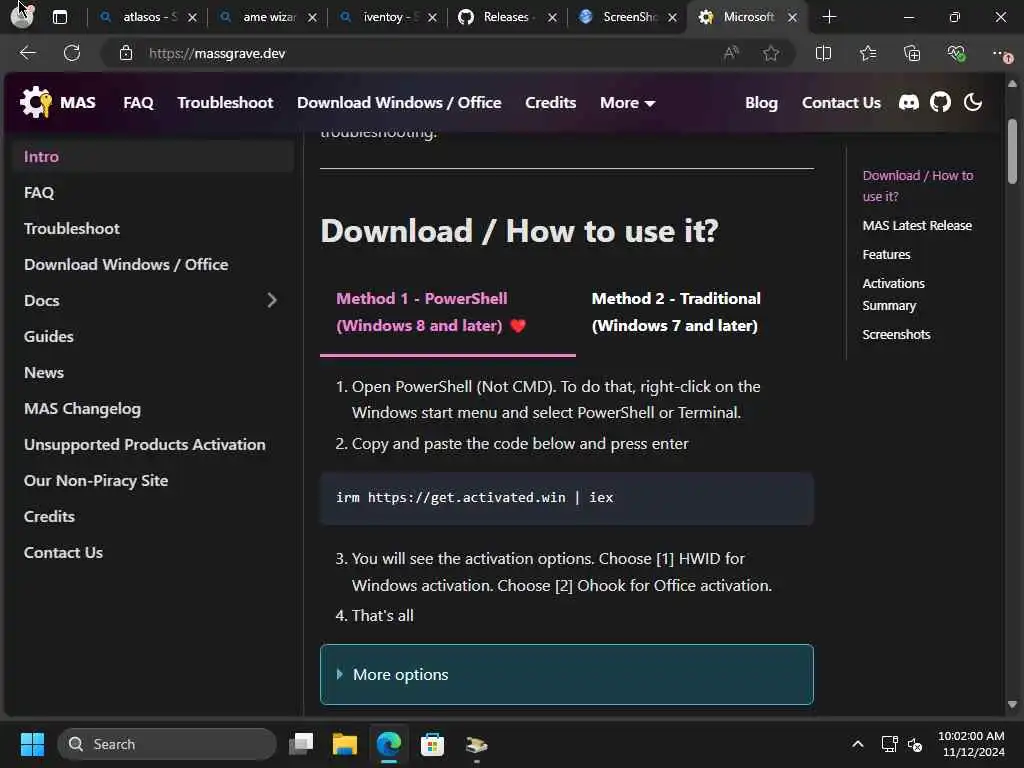The width and height of the screenshot is (1024, 768).
Task: Open the clock and date tray
Action: [971, 744]
